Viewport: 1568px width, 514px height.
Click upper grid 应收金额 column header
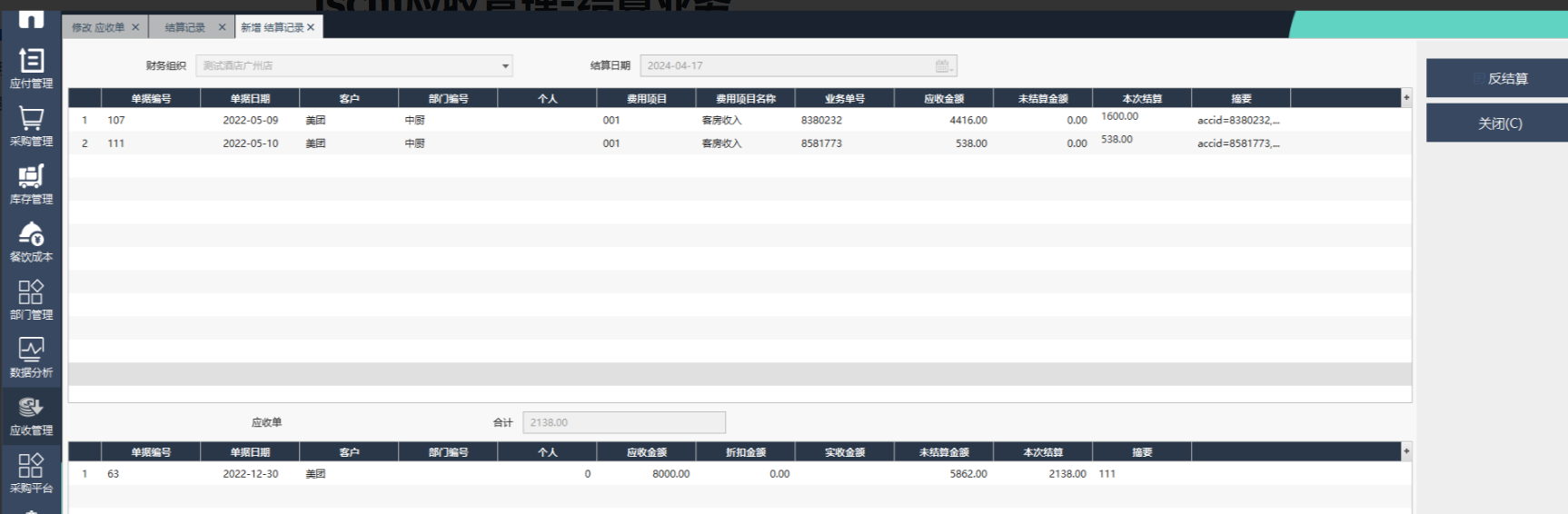944,98
